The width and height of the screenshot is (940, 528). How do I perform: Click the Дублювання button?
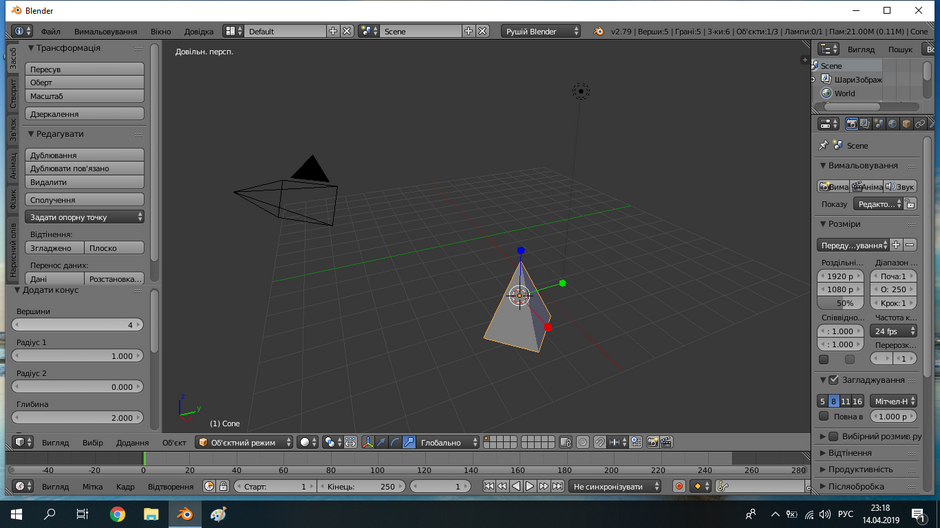[85, 155]
